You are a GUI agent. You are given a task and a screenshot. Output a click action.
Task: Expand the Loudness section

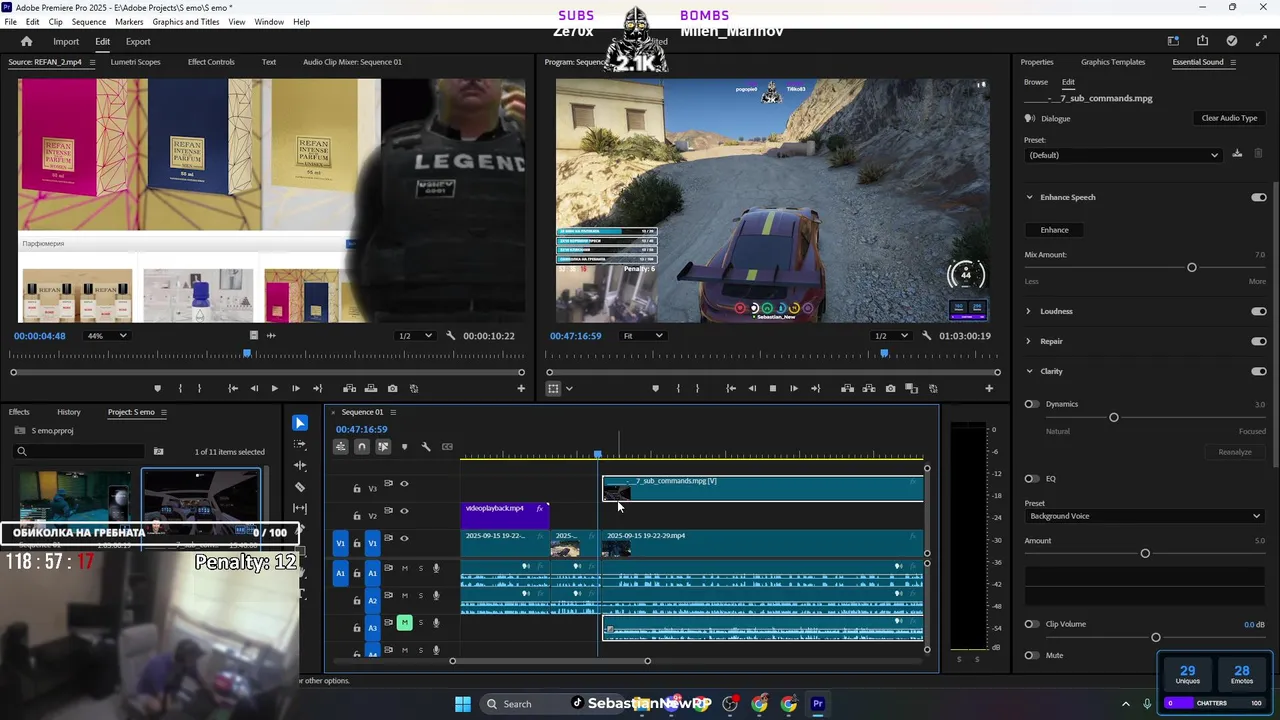coord(1029,311)
